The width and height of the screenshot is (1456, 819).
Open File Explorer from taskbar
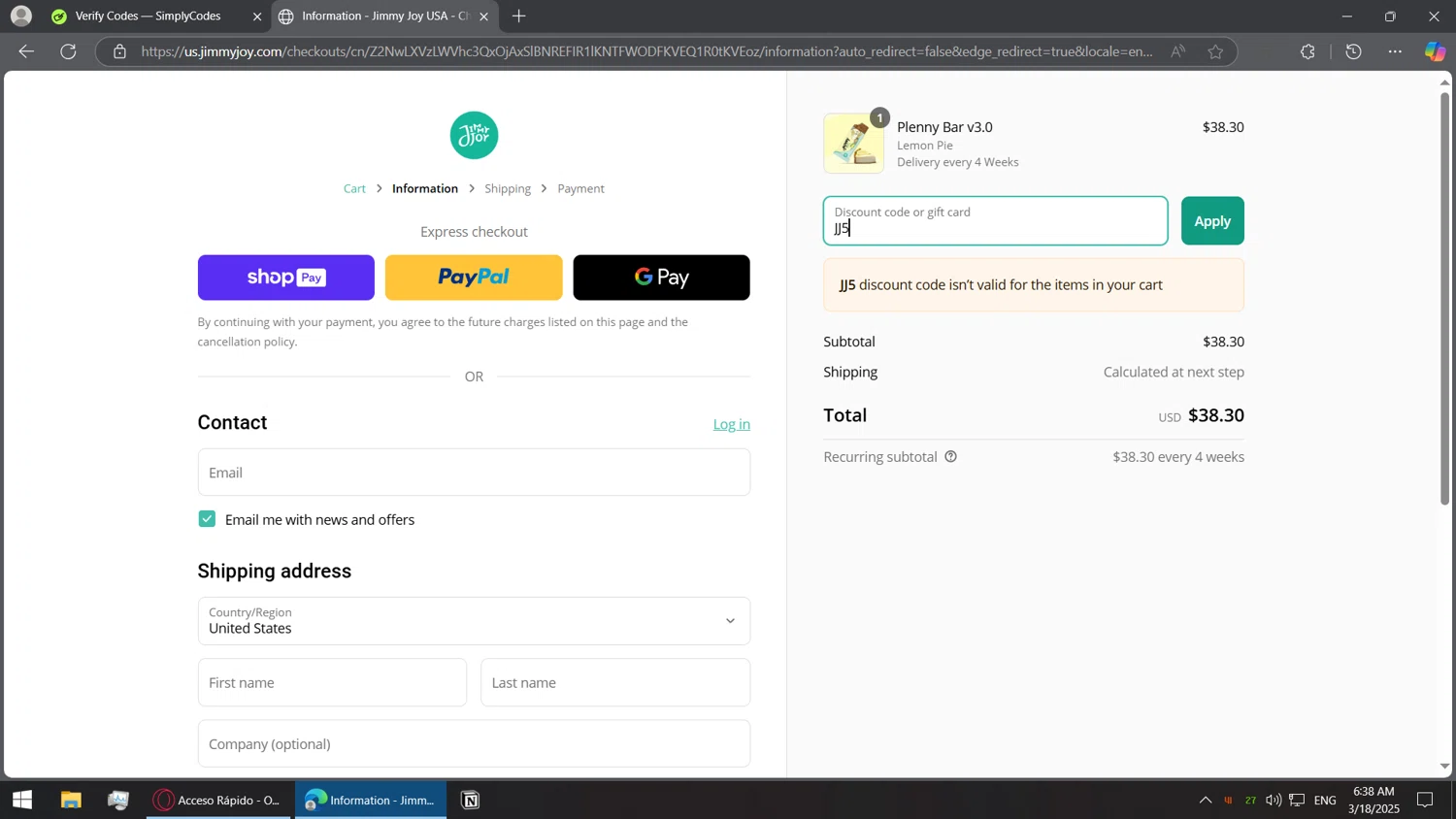click(71, 801)
